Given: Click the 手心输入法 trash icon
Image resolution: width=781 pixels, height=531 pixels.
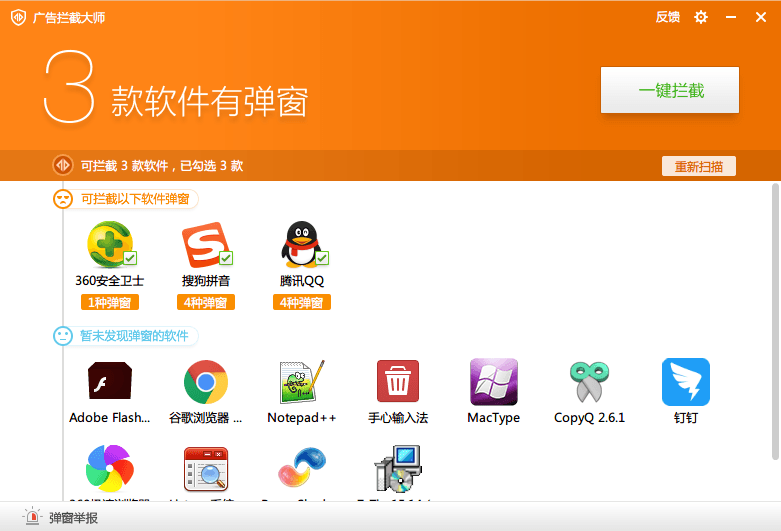Looking at the screenshot, I should tap(397, 381).
